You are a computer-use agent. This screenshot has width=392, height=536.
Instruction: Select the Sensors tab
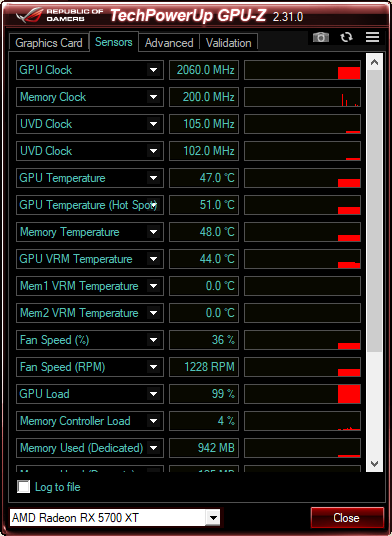[x=113, y=42]
